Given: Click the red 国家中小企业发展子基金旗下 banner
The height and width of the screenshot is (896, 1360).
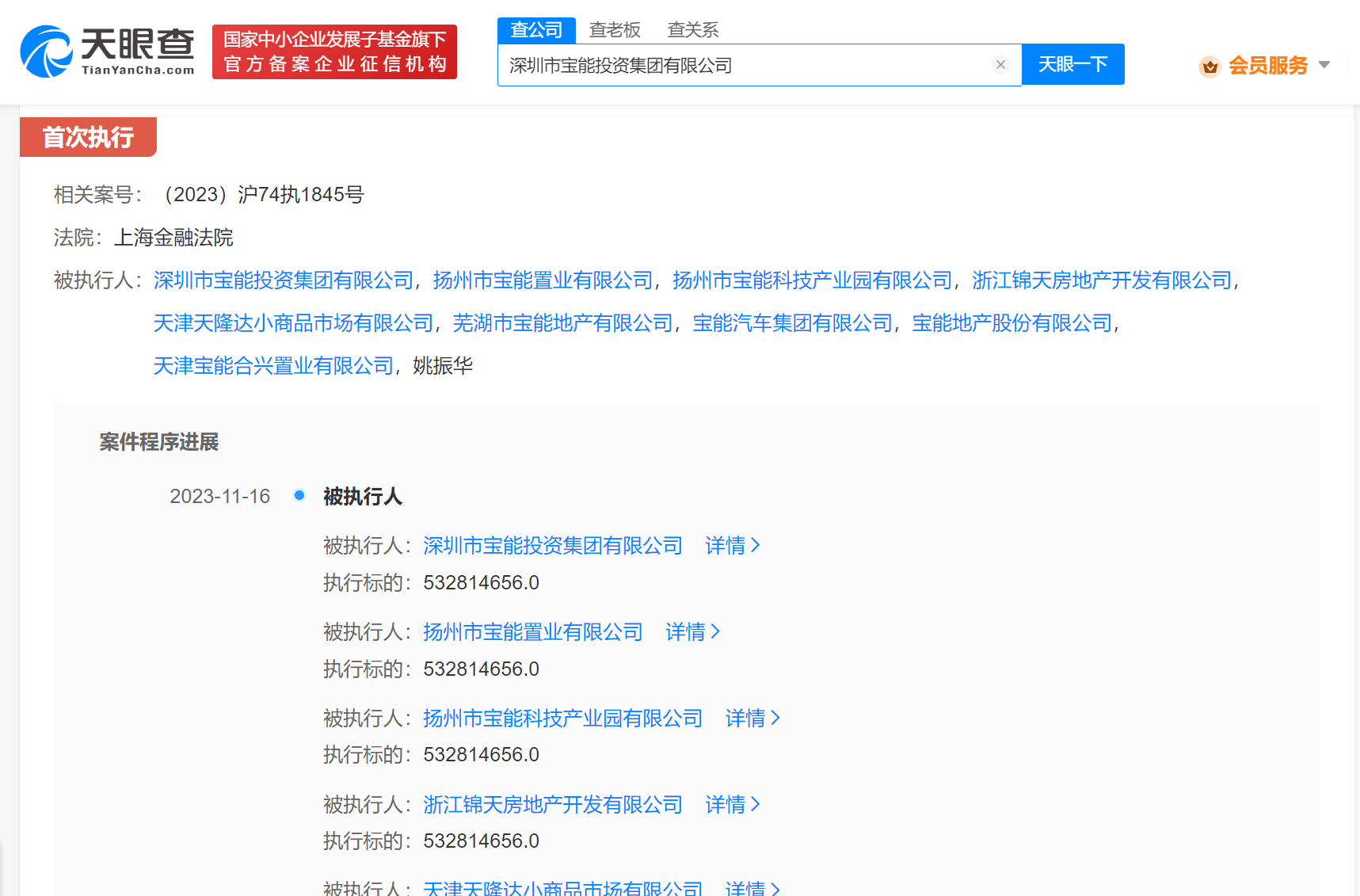Looking at the screenshot, I should [334, 51].
